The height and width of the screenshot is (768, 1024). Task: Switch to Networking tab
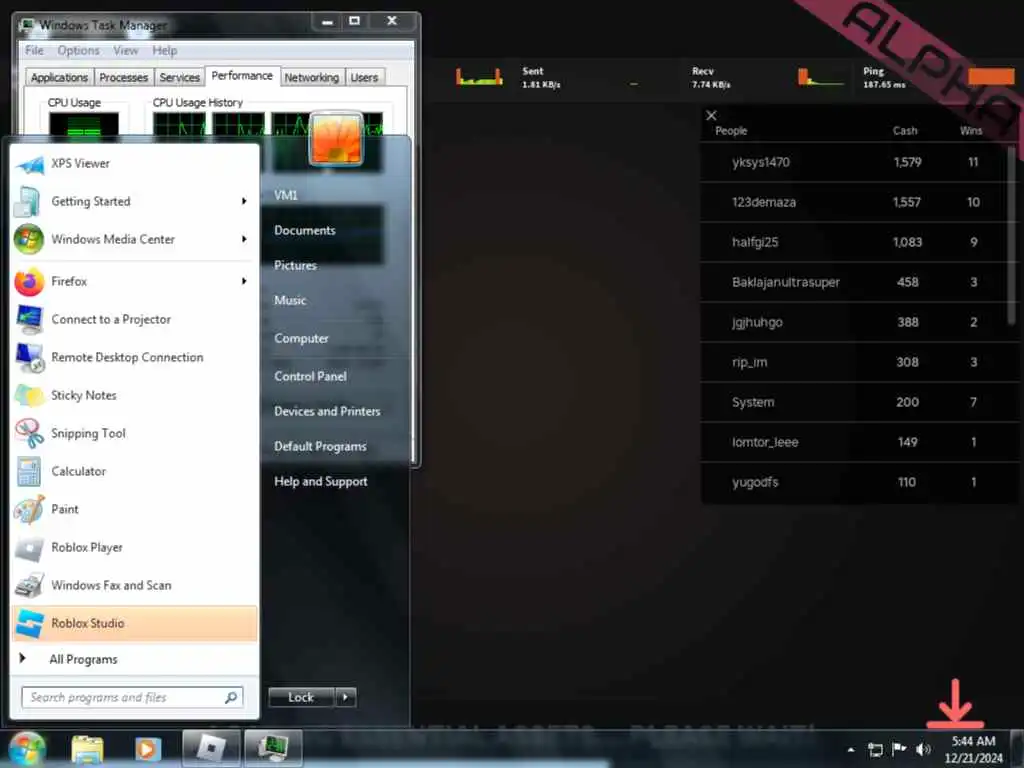coord(312,77)
